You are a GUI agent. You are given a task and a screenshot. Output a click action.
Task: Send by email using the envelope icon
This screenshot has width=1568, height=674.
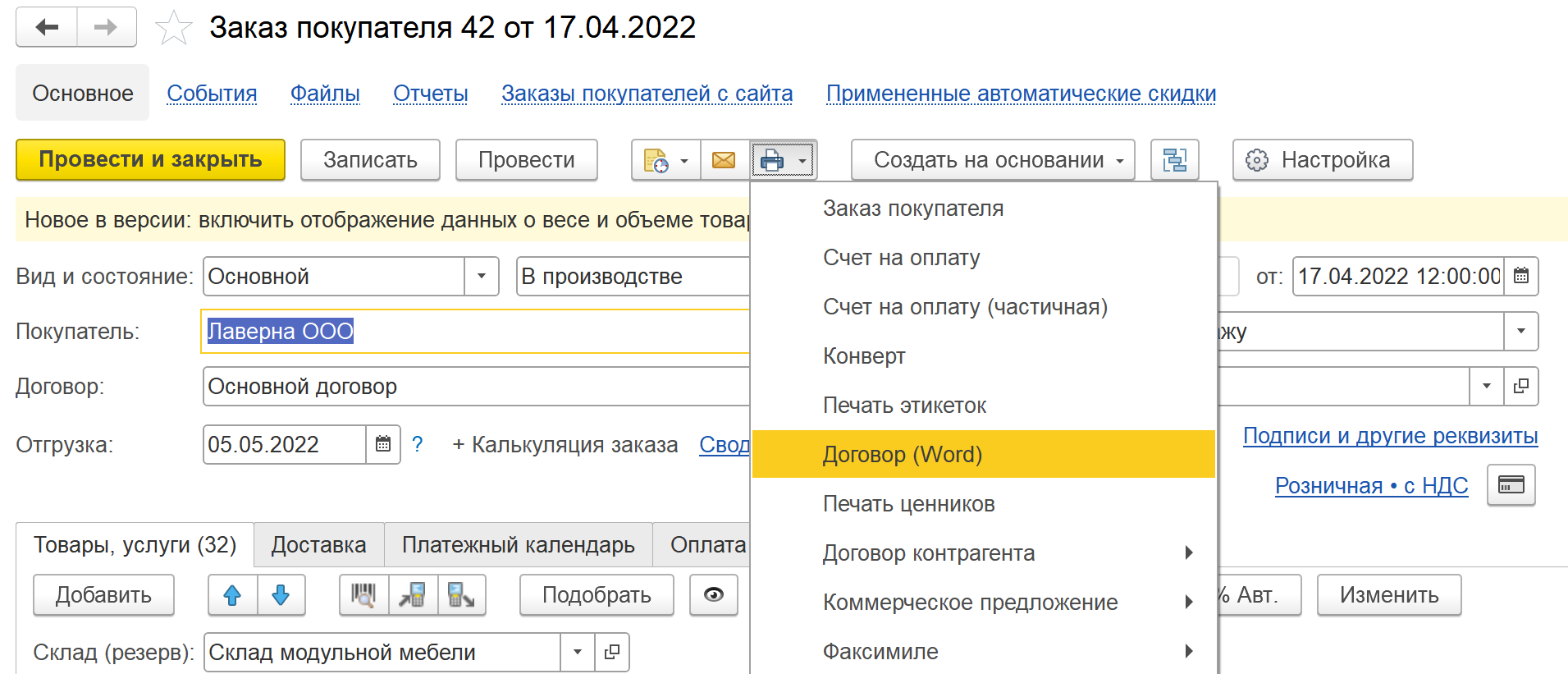pos(724,160)
